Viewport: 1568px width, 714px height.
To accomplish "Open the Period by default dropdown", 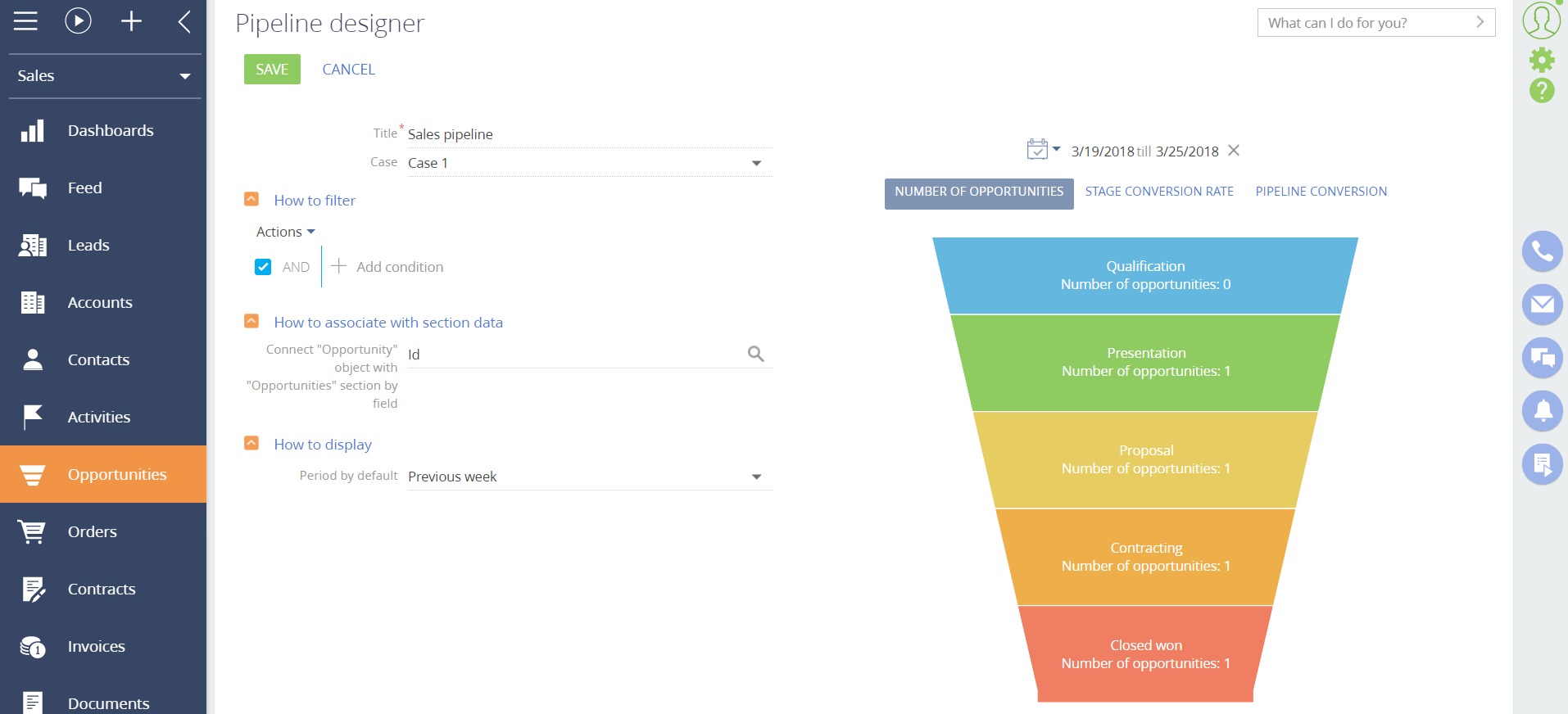I will coord(756,477).
